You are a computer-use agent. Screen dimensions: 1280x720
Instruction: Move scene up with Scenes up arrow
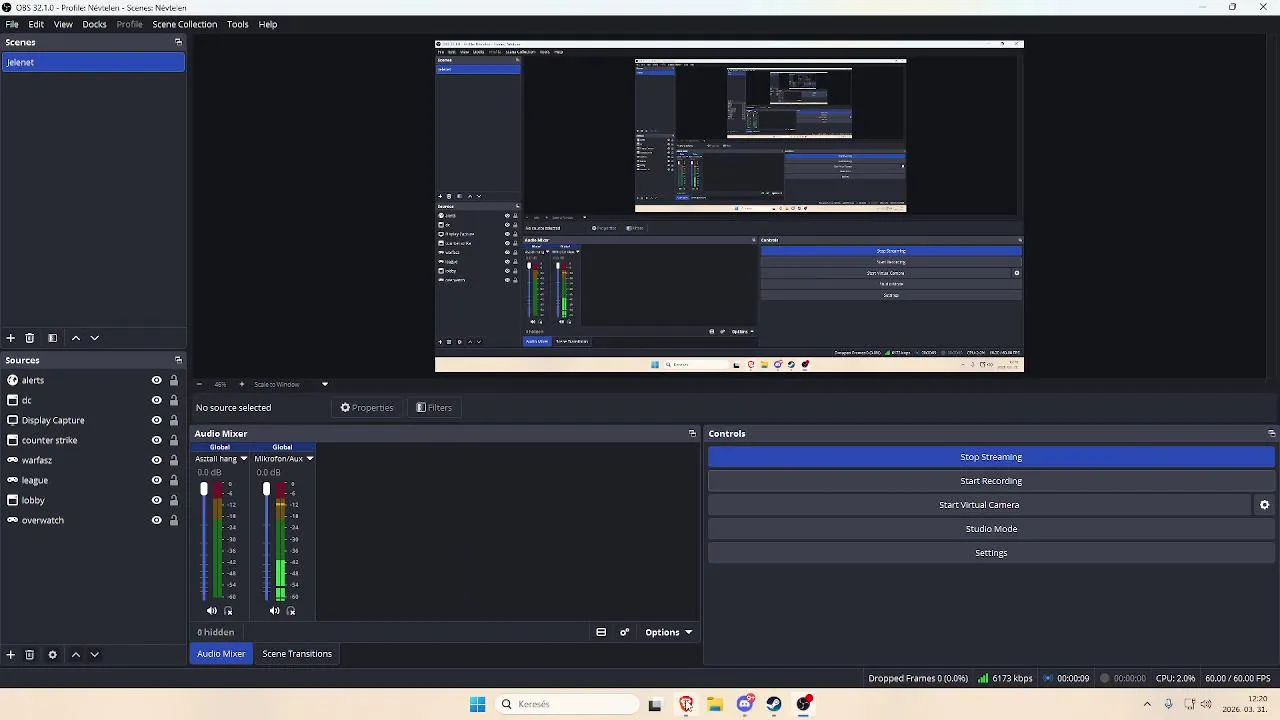(75, 338)
